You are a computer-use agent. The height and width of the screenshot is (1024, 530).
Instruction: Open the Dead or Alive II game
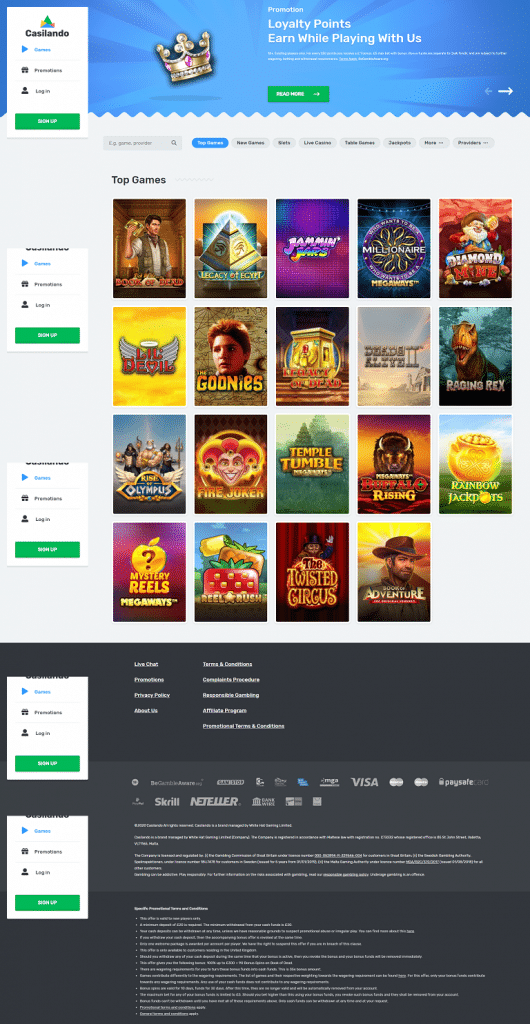(394, 357)
